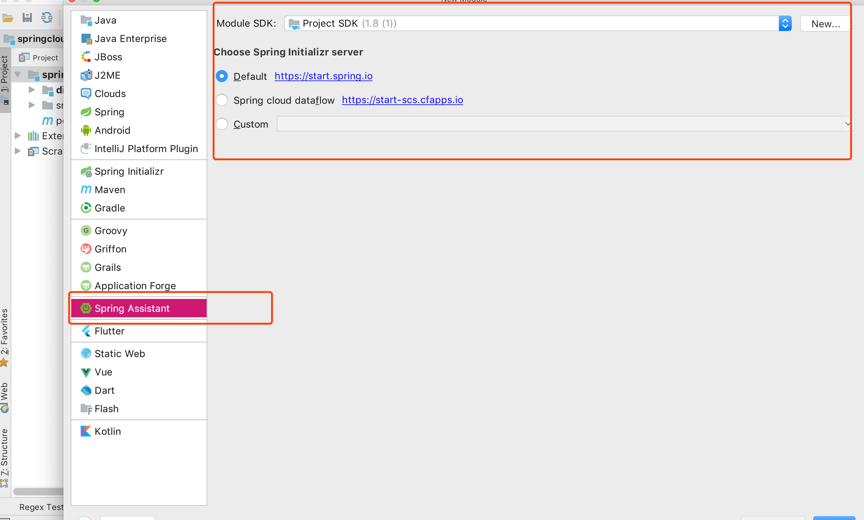Viewport: 864px width, 520px height.
Task: Open the Regex Tester bottom tab
Action: tap(39, 507)
